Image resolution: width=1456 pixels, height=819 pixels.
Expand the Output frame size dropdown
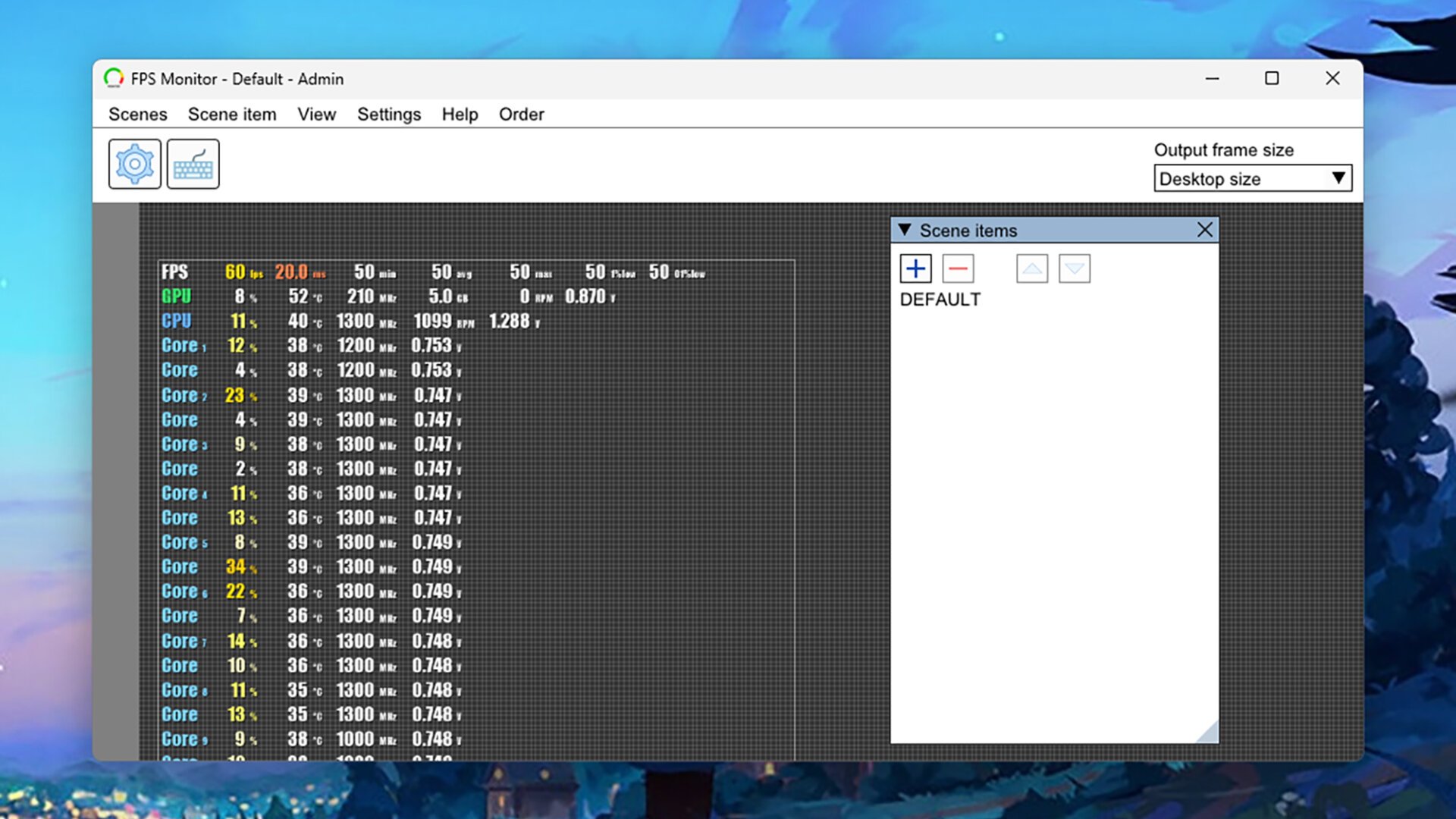[1337, 179]
